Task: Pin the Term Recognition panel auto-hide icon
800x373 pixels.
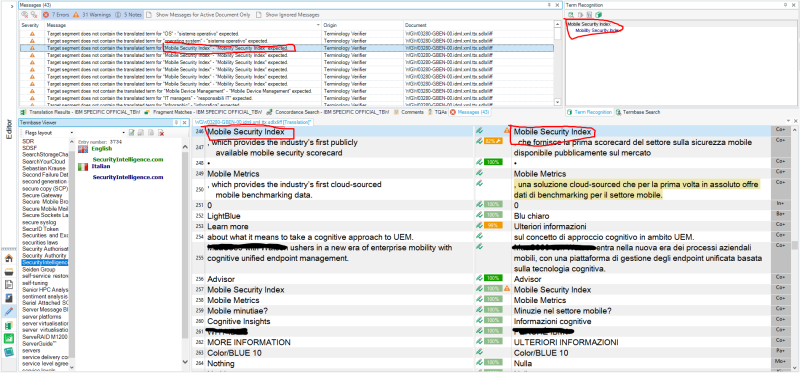Action: [x=785, y=5]
